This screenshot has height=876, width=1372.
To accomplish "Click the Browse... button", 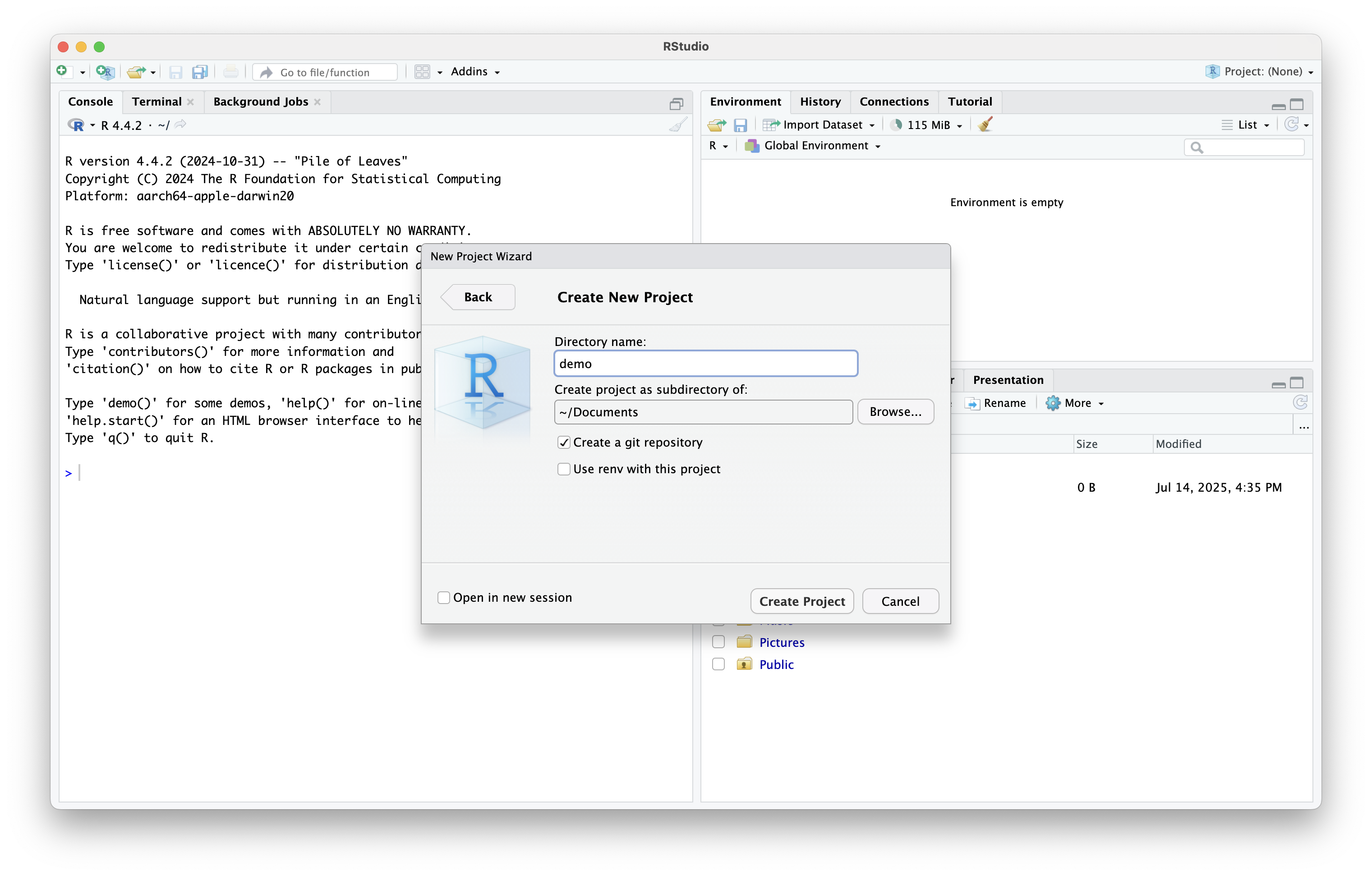I will [895, 411].
